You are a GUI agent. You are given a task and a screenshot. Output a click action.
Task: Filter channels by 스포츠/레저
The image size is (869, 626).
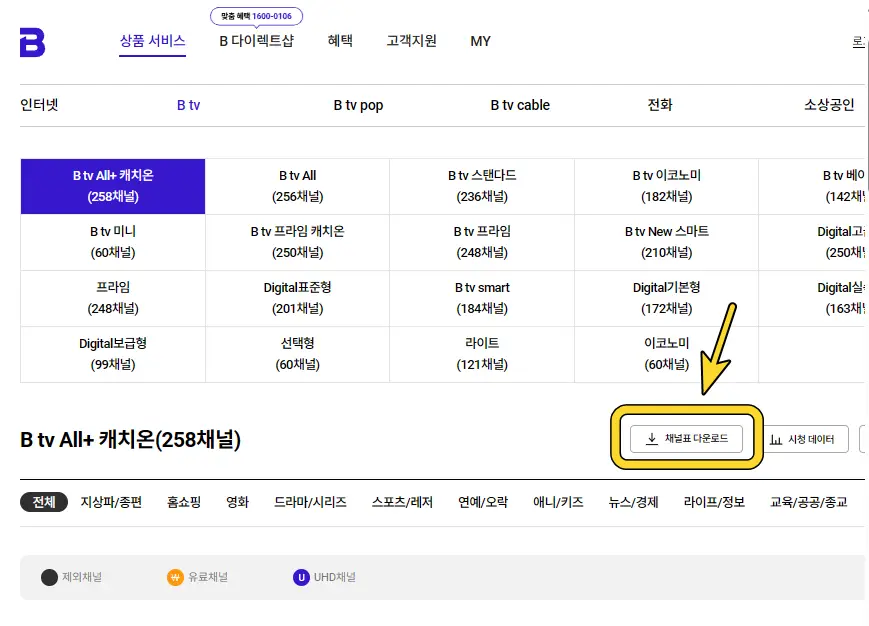point(402,502)
